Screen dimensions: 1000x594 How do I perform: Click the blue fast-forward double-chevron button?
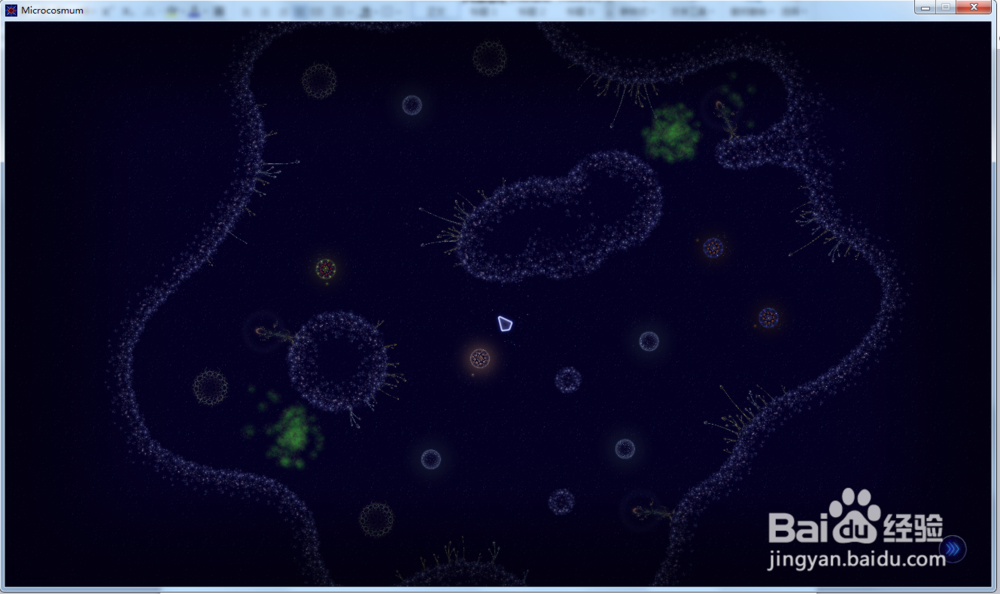point(953,549)
